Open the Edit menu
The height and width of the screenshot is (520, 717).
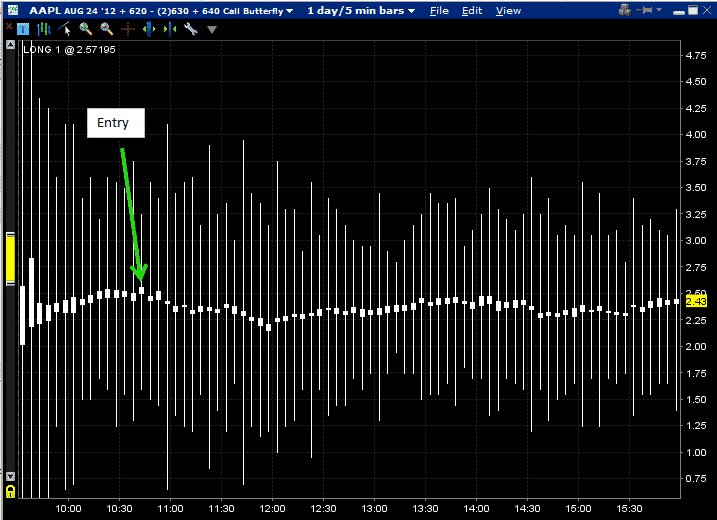(x=472, y=11)
